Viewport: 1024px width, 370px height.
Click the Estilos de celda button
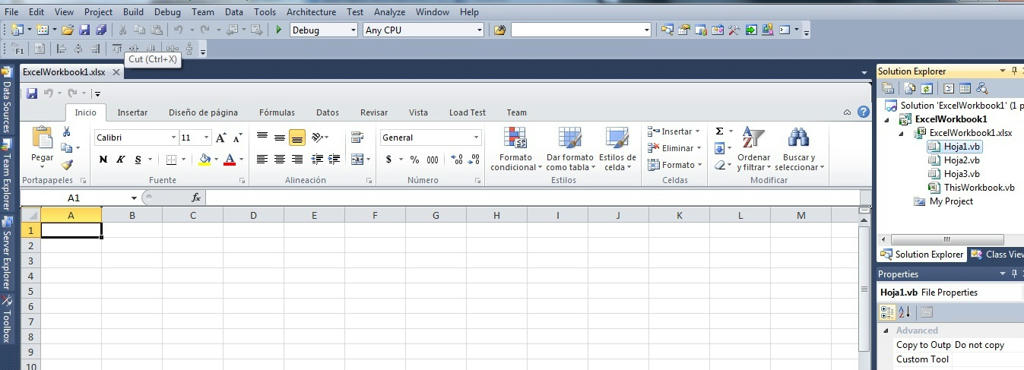617,149
